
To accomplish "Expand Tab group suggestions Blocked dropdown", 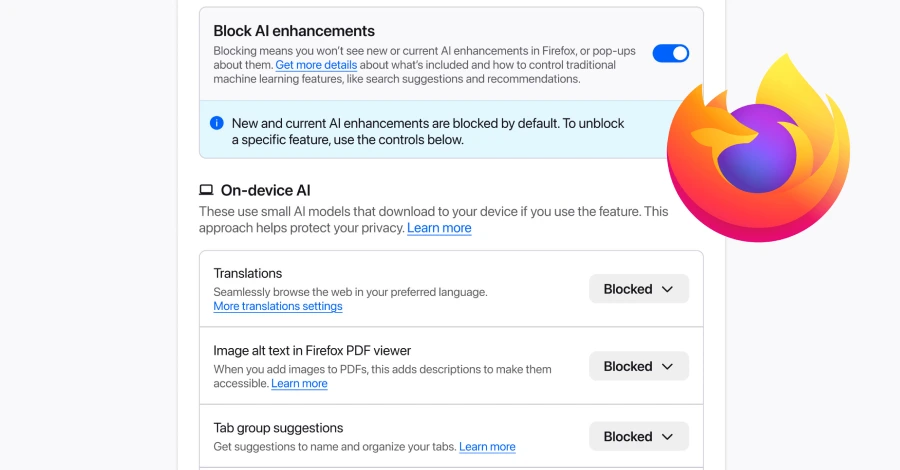I will click(x=639, y=436).
